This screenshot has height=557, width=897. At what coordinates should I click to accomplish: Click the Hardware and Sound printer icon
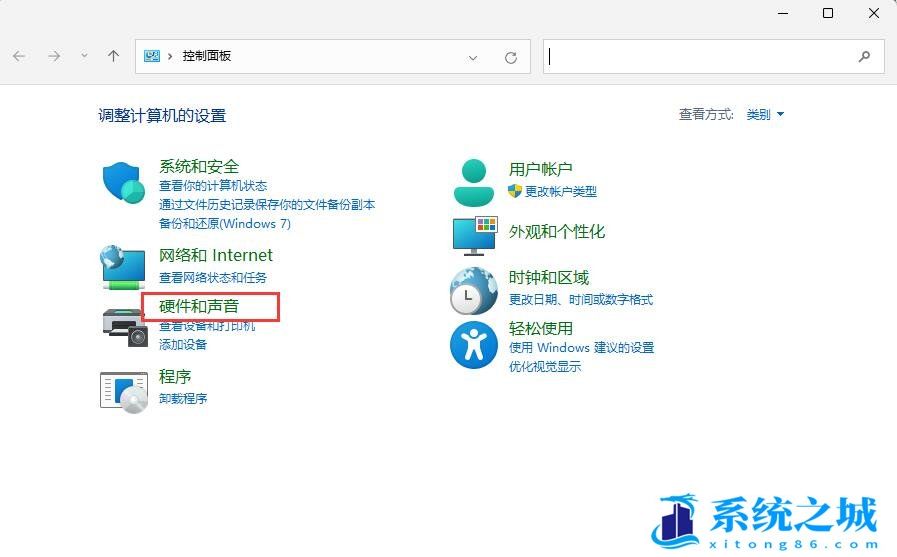coord(124,327)
